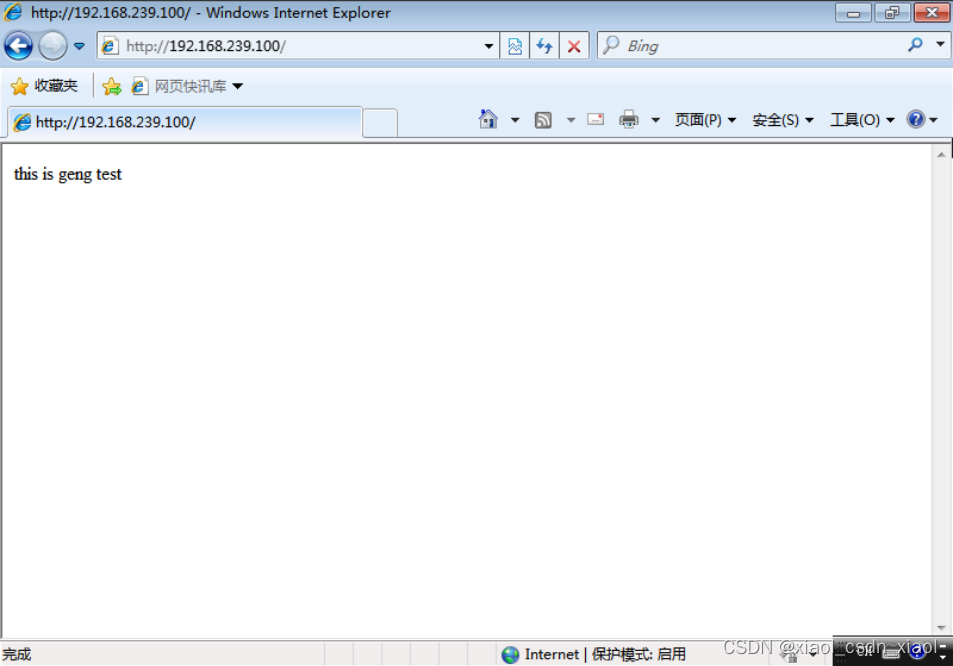
Task: Toggle Compatibility View broken-page icon
Action: pos(515,46)
